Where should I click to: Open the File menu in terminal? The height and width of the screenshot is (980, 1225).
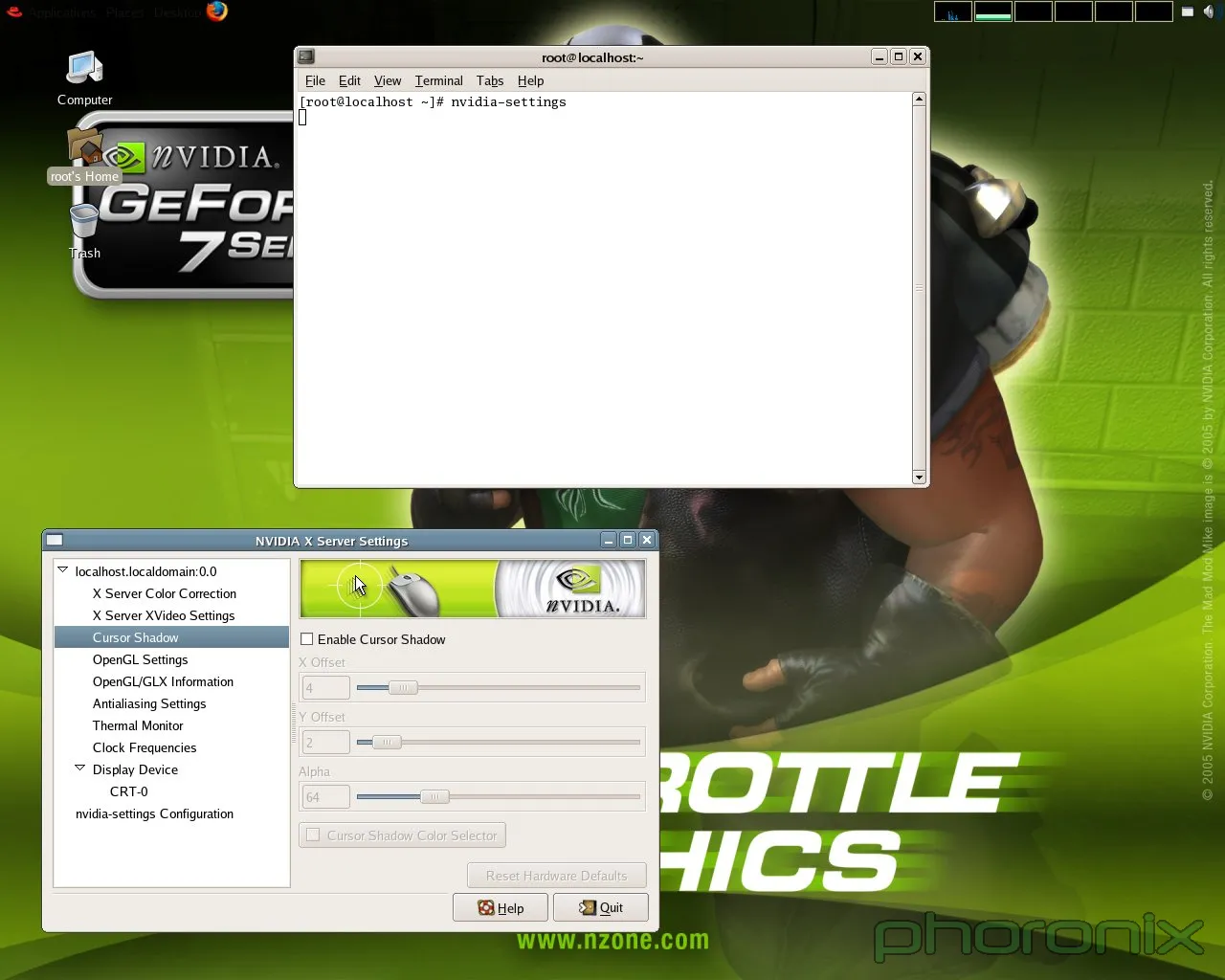coord(315,80)
